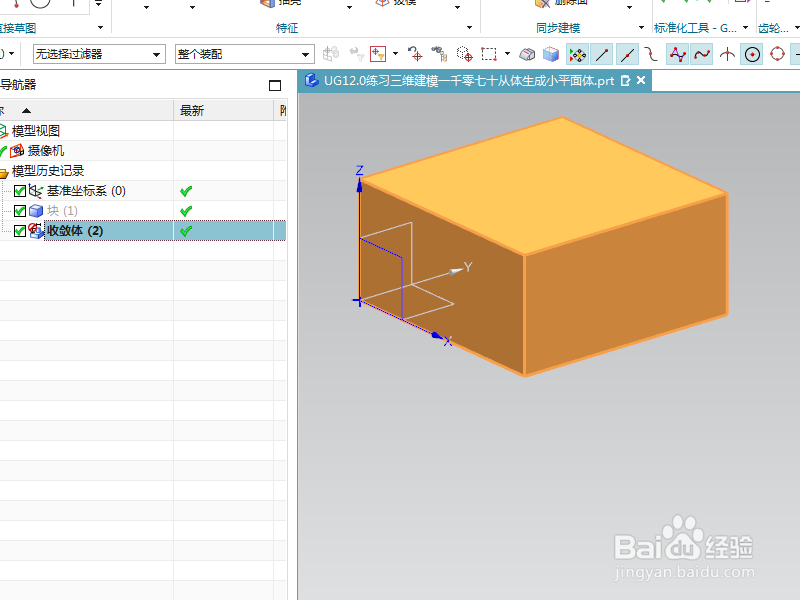Toggle the point on curve snap
This screenshot has width=800, height=600.
click(702, 54)
